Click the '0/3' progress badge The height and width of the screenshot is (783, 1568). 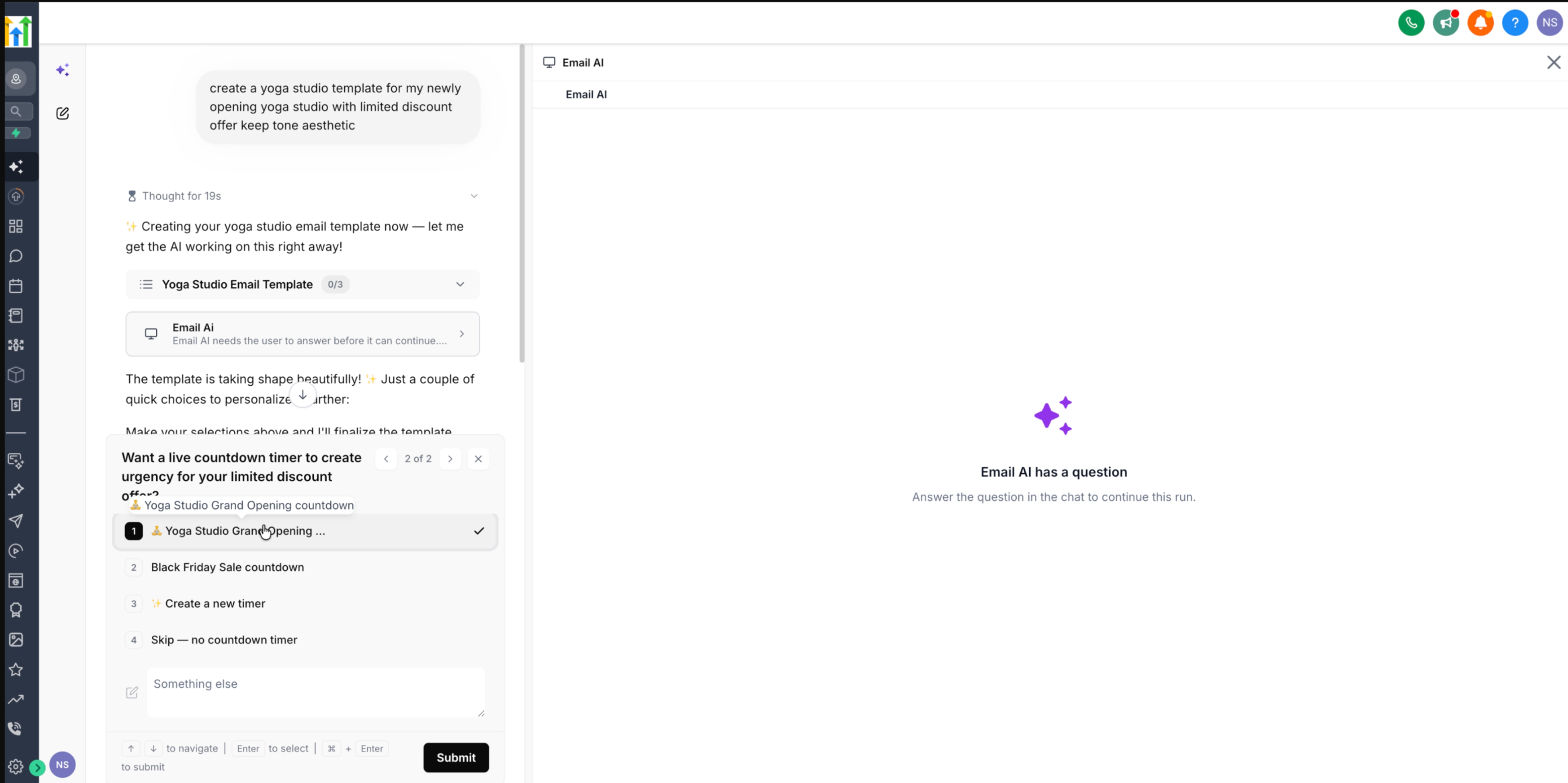click(336, 284)
